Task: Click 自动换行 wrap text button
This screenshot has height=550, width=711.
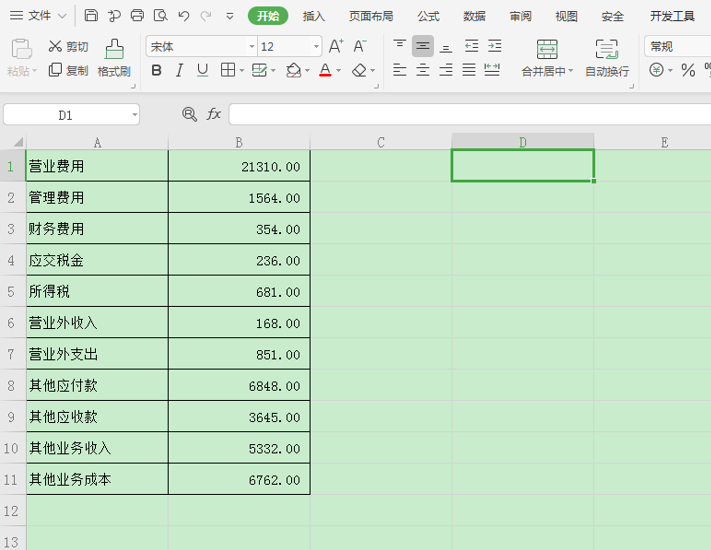Action: click(x=607, y=58)
